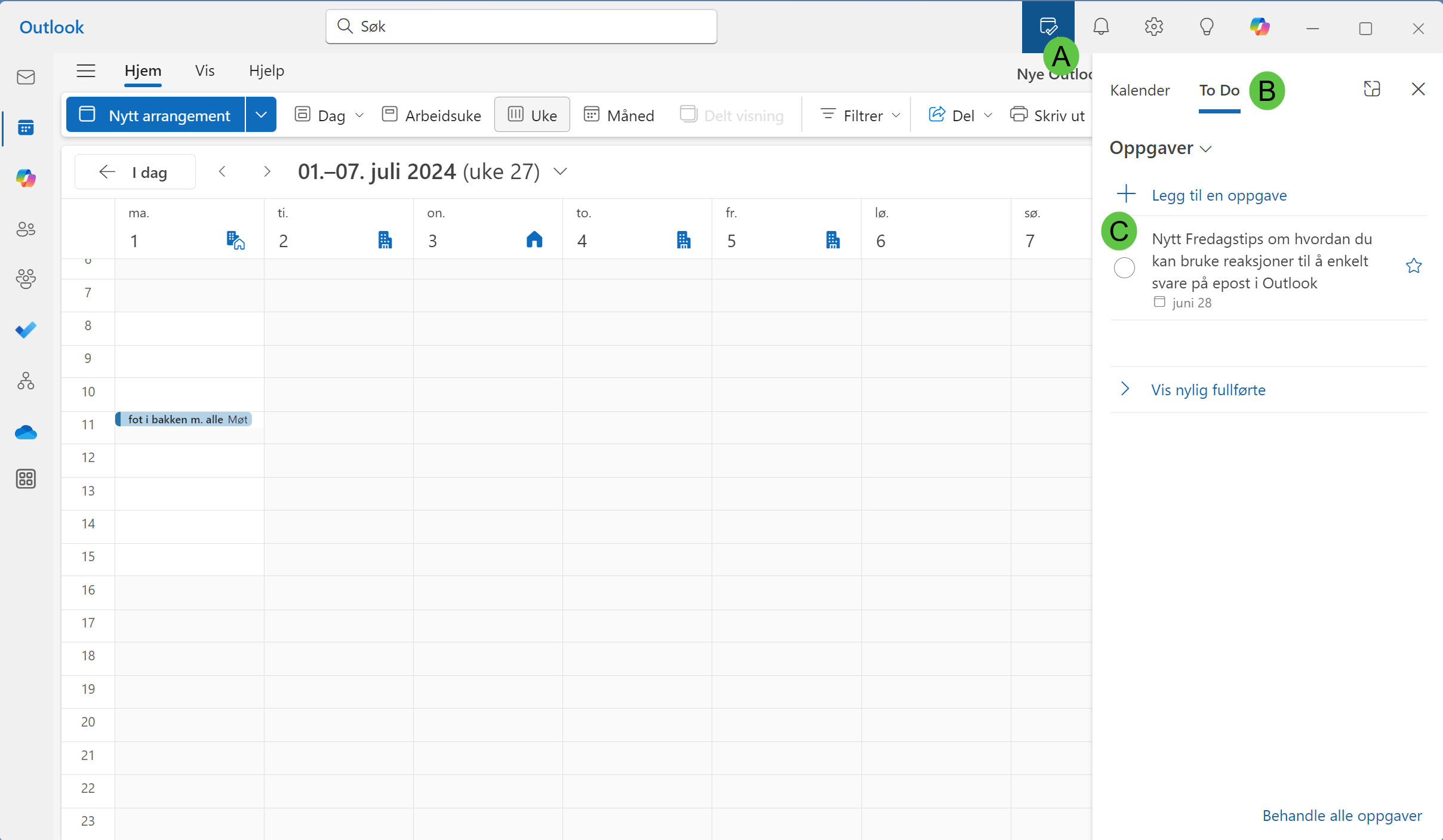Open the fot i bakken m. alle event

(x=184, y=419)
